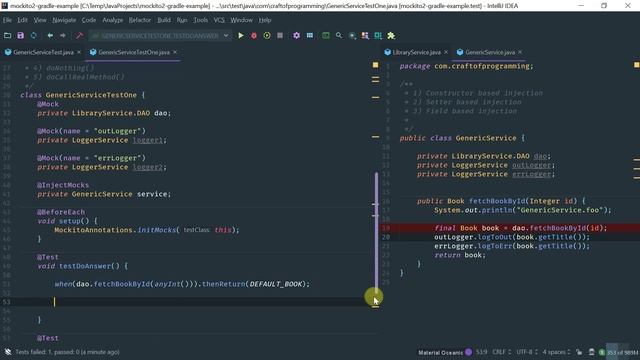The height and width of the screenshot is (360, 640).
Task: Toggle the breakpoint on line 19
Action: (x=386, y=228)
